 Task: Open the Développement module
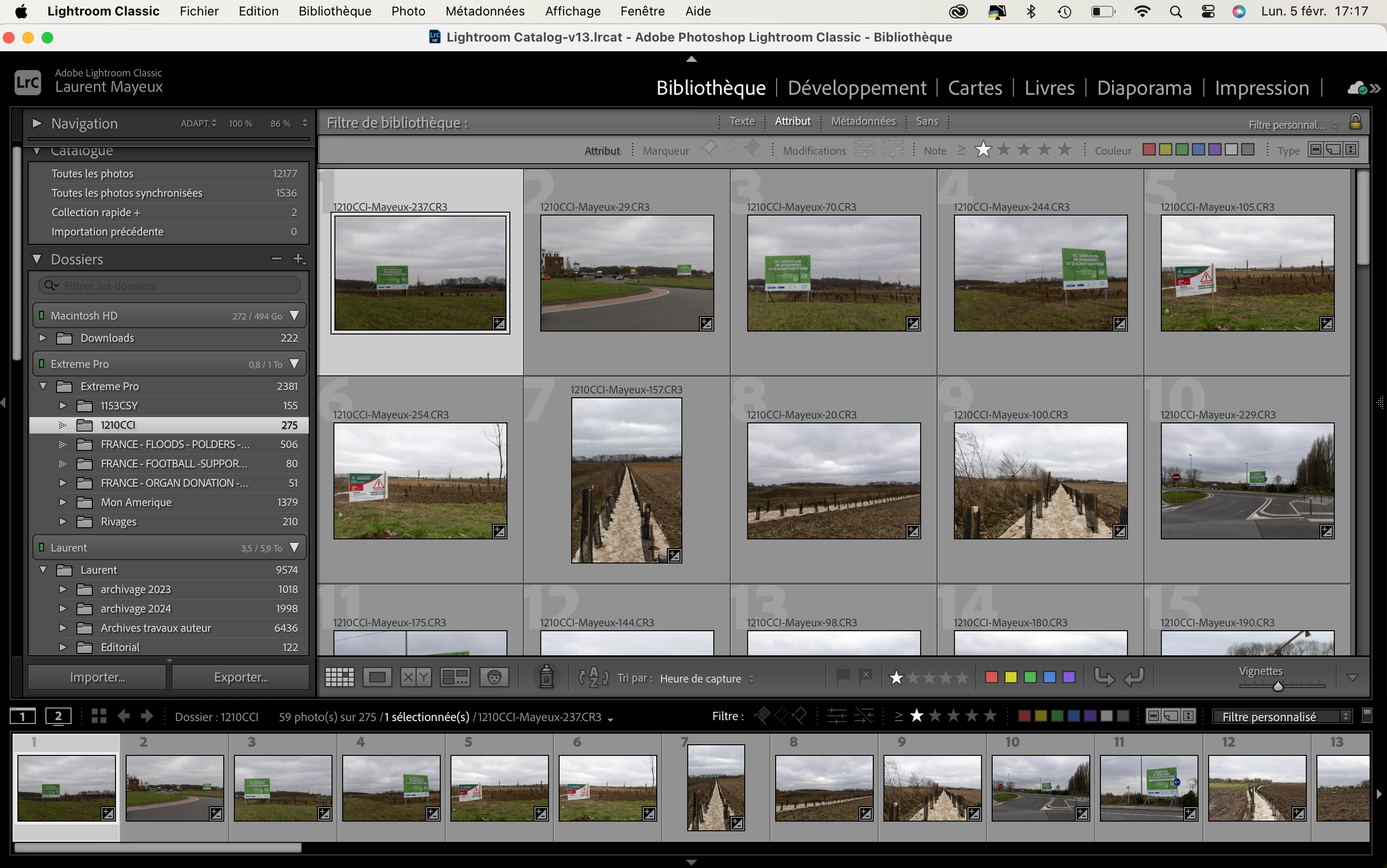pos(856,88)
